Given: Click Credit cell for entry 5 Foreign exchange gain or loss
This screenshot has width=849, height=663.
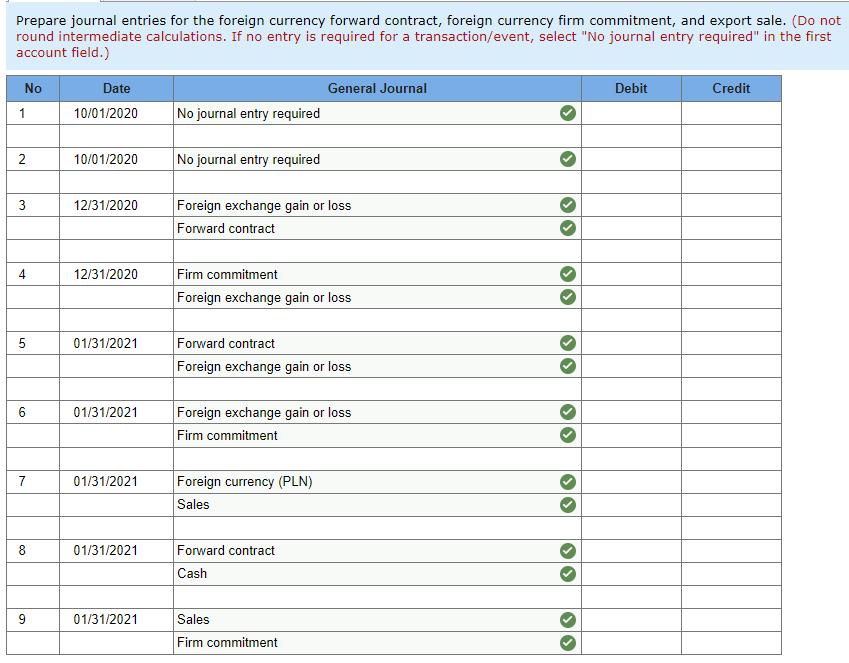Looking at the screenshot, I should pos(731,366).
